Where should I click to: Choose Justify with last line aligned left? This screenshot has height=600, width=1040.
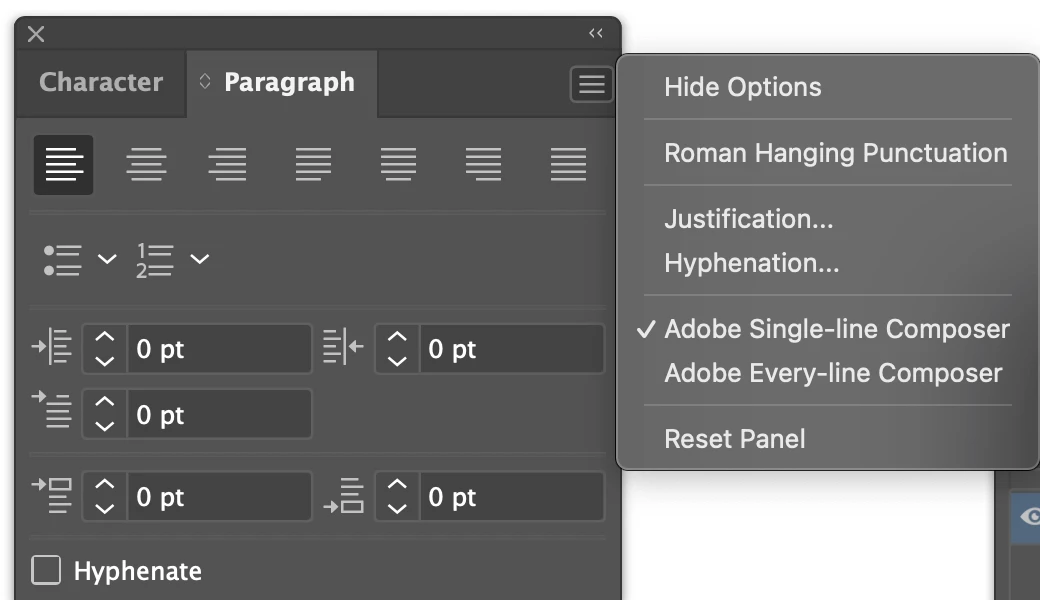click(313, 164)
